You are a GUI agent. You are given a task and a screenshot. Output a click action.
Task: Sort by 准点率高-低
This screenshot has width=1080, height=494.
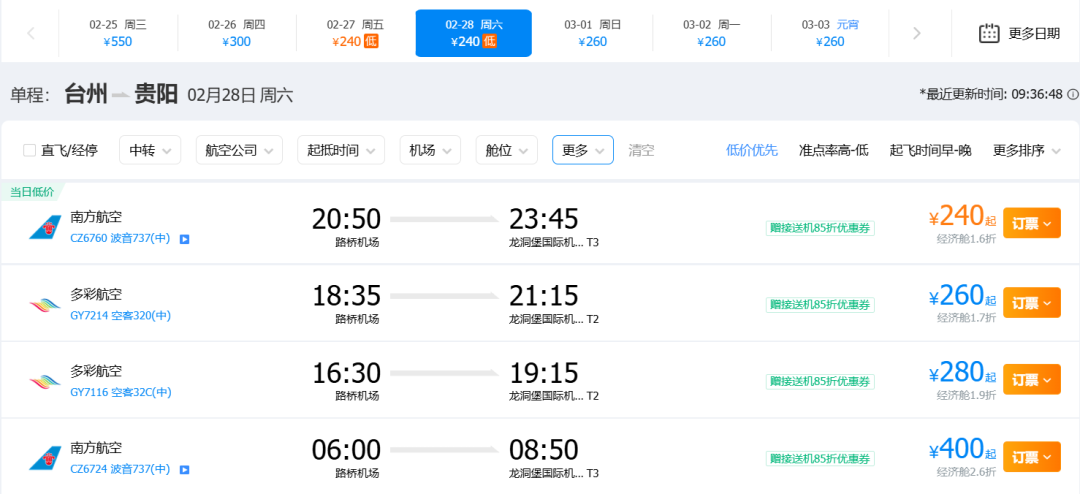pos(833,150)
